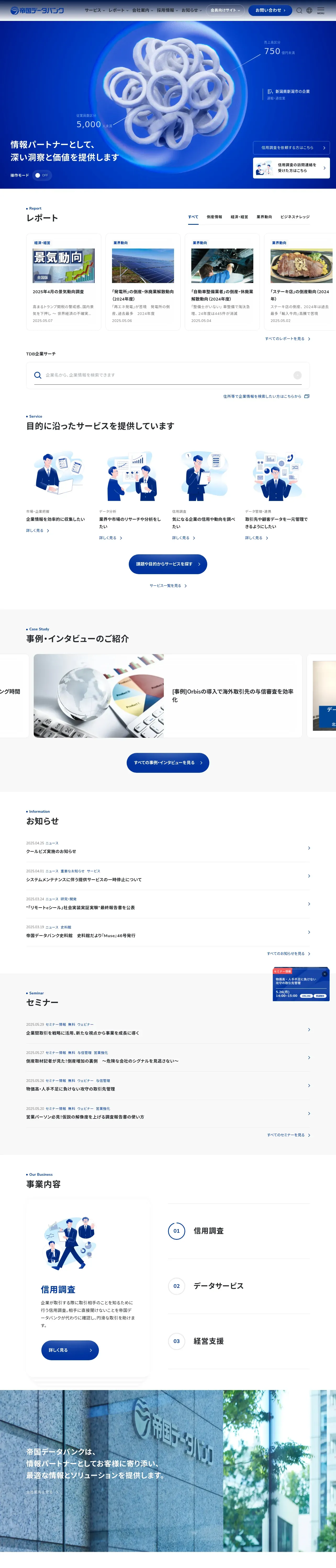
Task: Select the 倒産情報 report tab
Action: coord(214,217)
